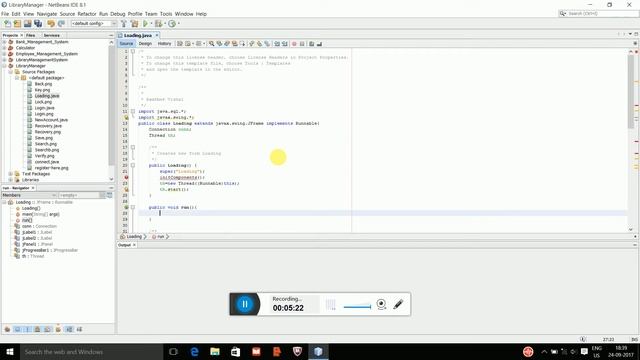Close the Loading.java editor tab

coord(157,36)
